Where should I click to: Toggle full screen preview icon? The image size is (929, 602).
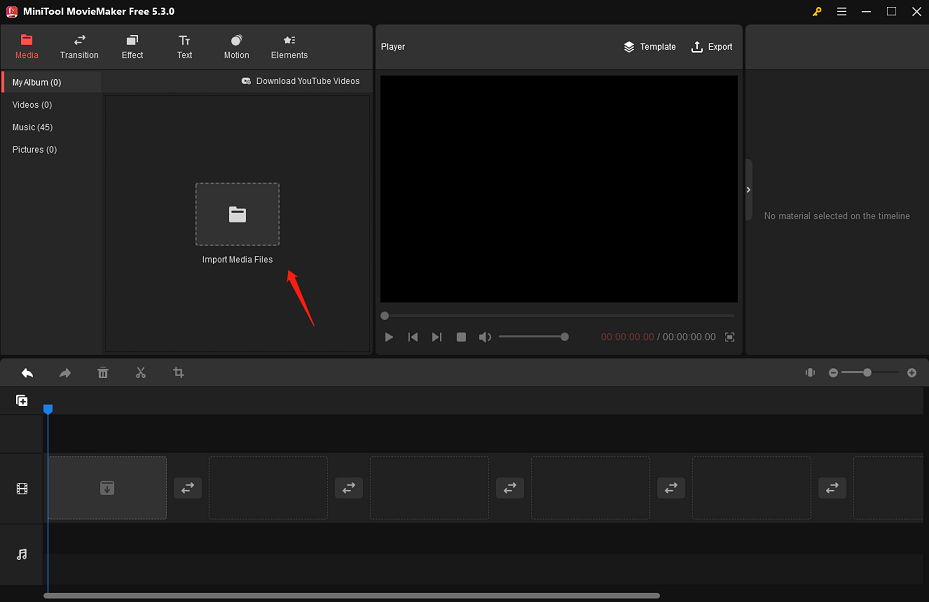point(730,337)
